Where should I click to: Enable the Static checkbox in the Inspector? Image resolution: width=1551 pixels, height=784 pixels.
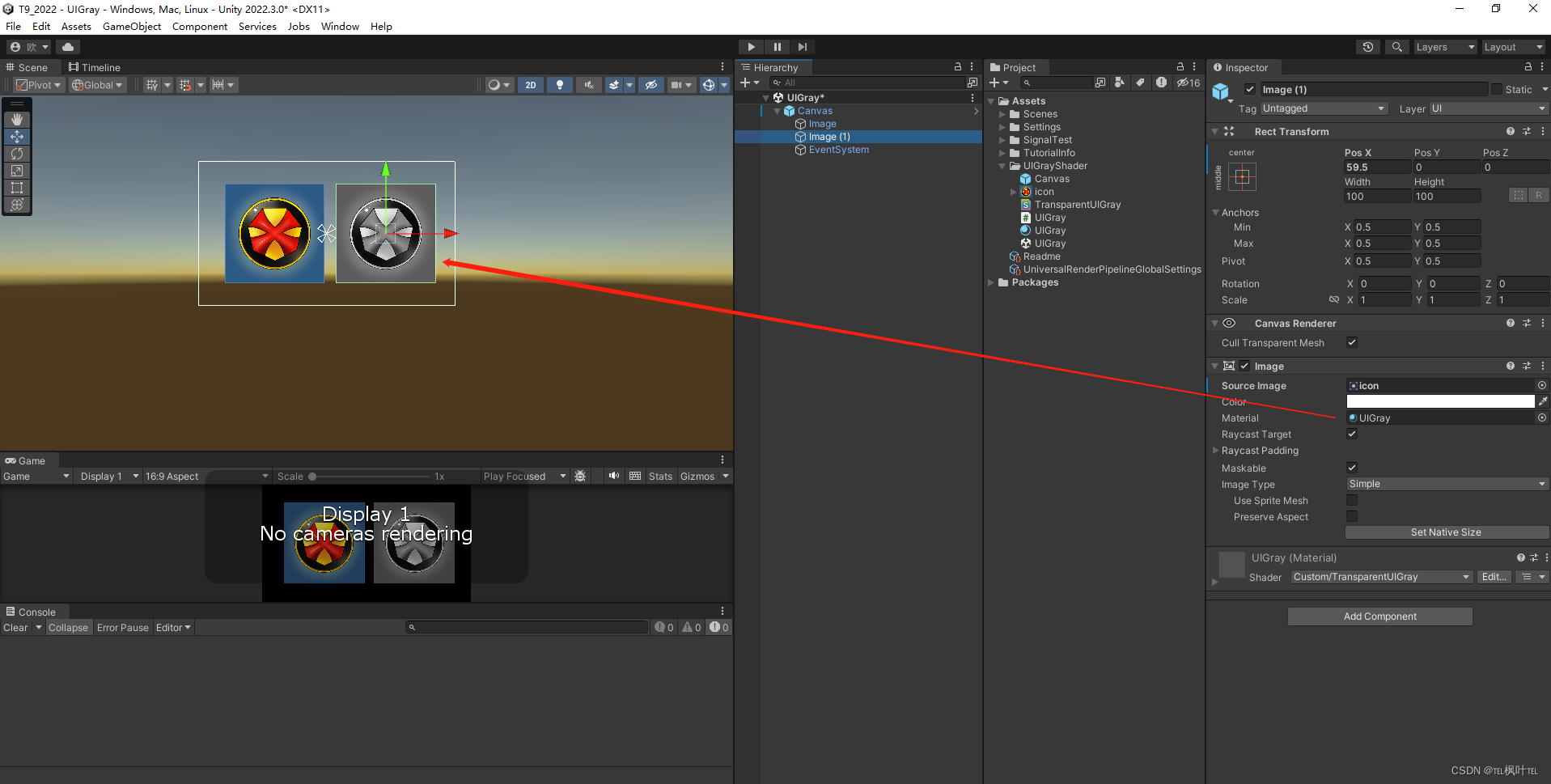(x=1496, y=89)
